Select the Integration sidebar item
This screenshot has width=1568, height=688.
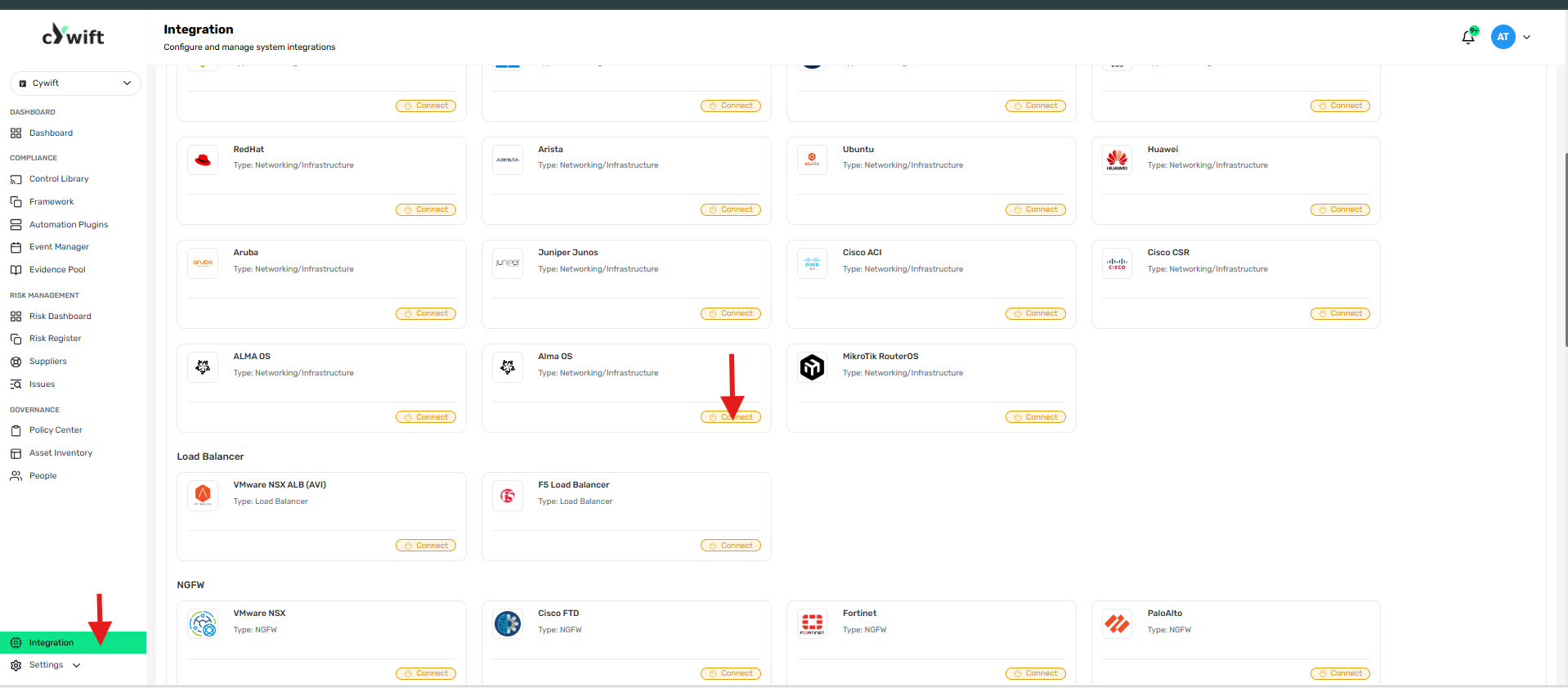73,643
